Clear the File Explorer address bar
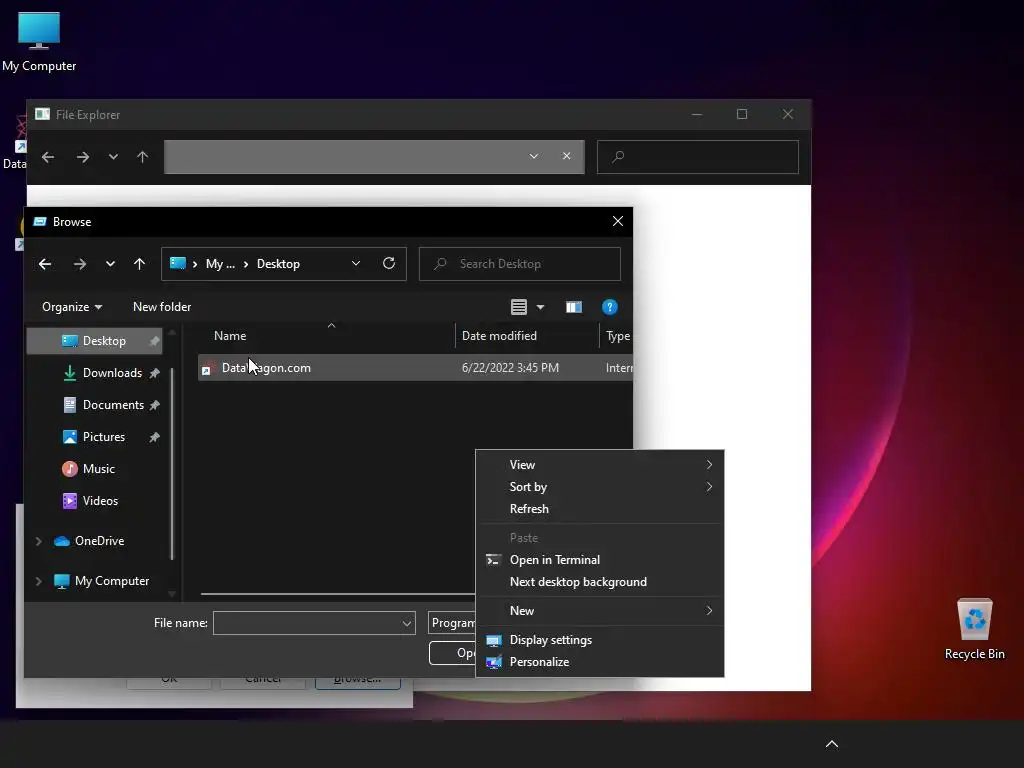This screenshot has height=768, width=1024. (x=566, y=156)
